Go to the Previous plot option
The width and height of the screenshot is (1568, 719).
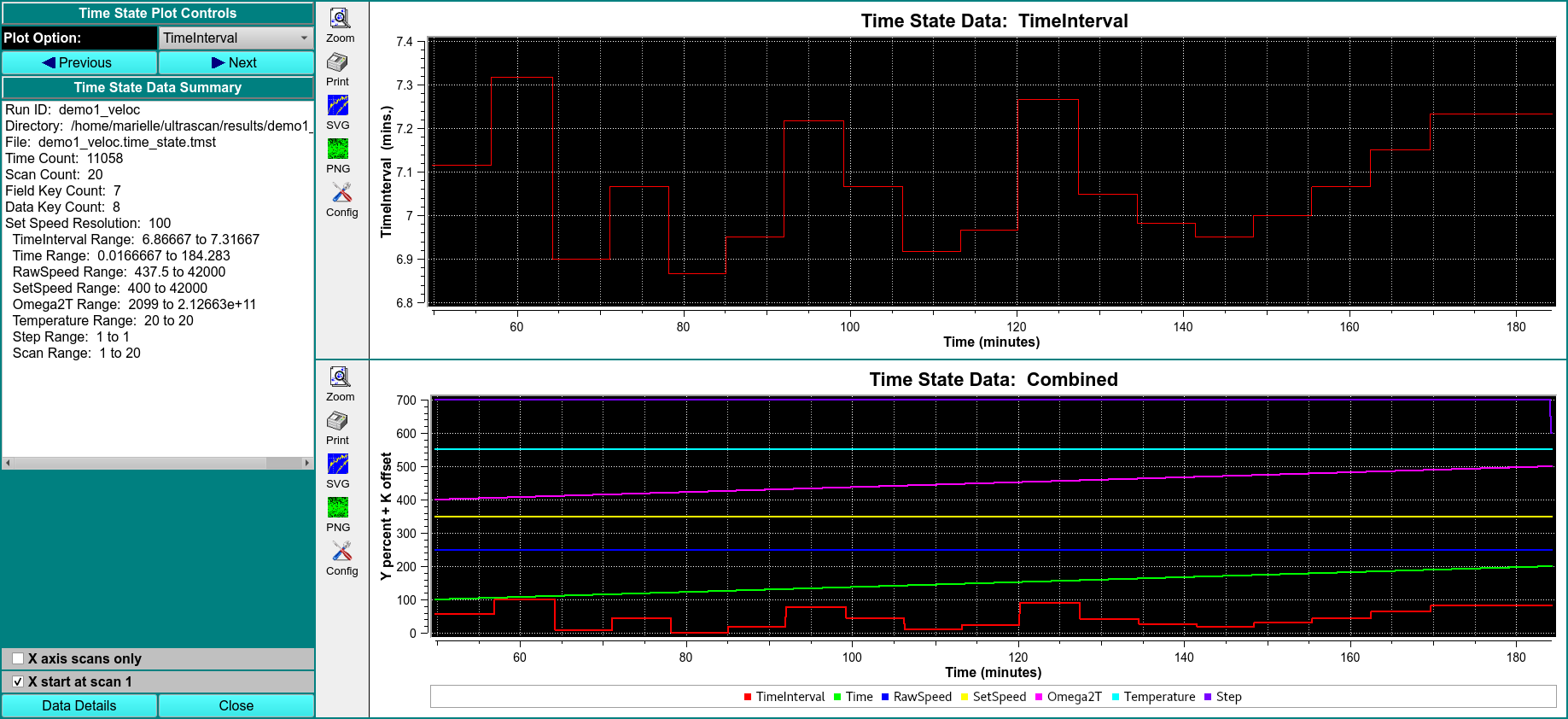point(79,63)
